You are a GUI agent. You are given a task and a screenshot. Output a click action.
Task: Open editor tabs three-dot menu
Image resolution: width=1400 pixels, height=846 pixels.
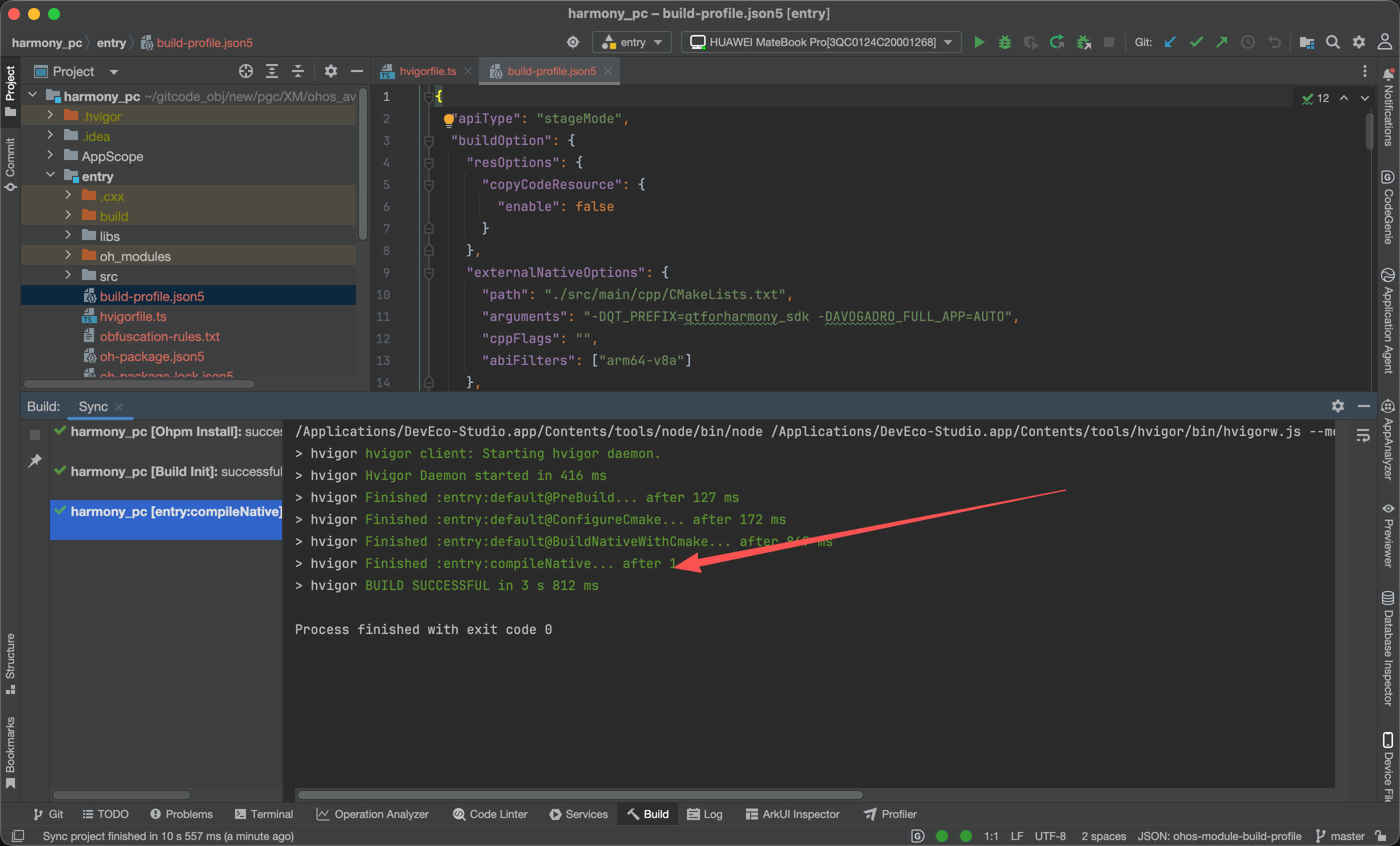coord(1364,71)
